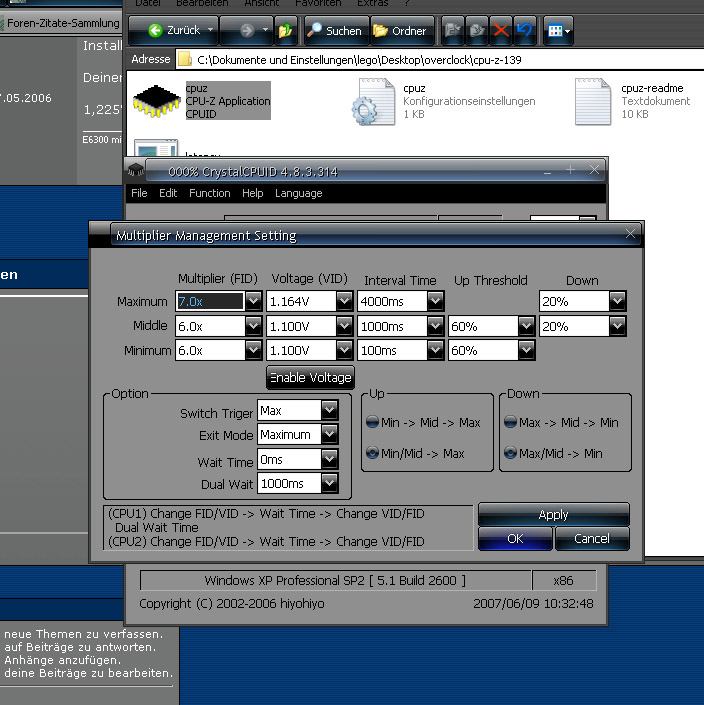This screenshot has height=705, width=704.
Task: Click Apply in Multiplier Management Setting
Action: pyautogui.click(x=553, y=514)
